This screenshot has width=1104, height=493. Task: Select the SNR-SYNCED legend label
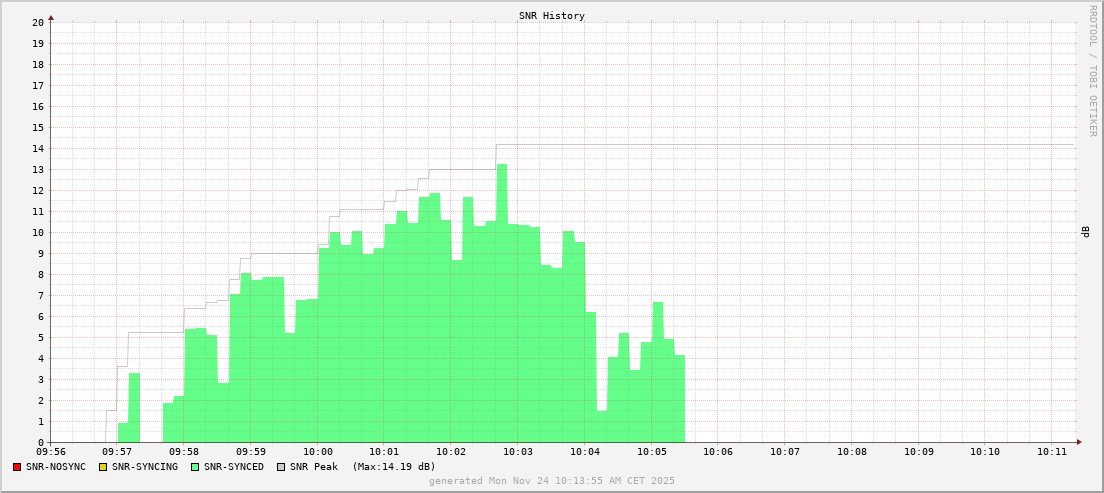coord(234,467)
